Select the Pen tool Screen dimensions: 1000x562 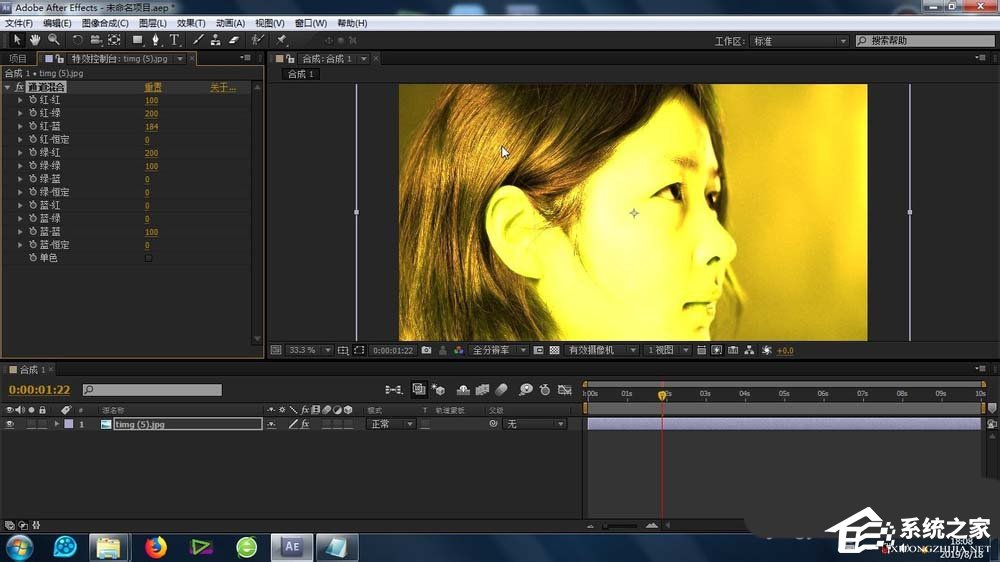(155, 40)
